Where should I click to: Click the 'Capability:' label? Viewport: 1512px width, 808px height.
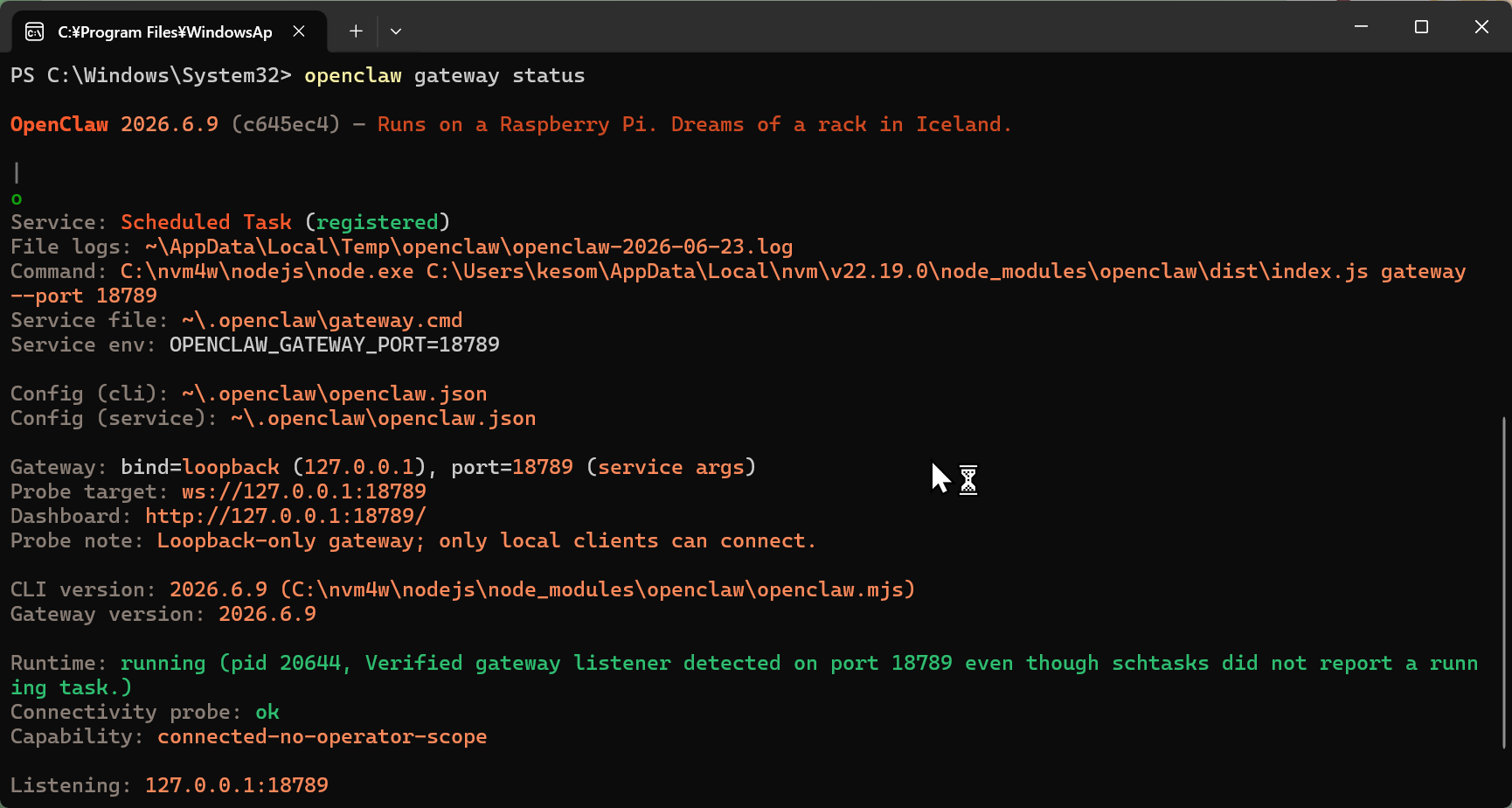77,737
